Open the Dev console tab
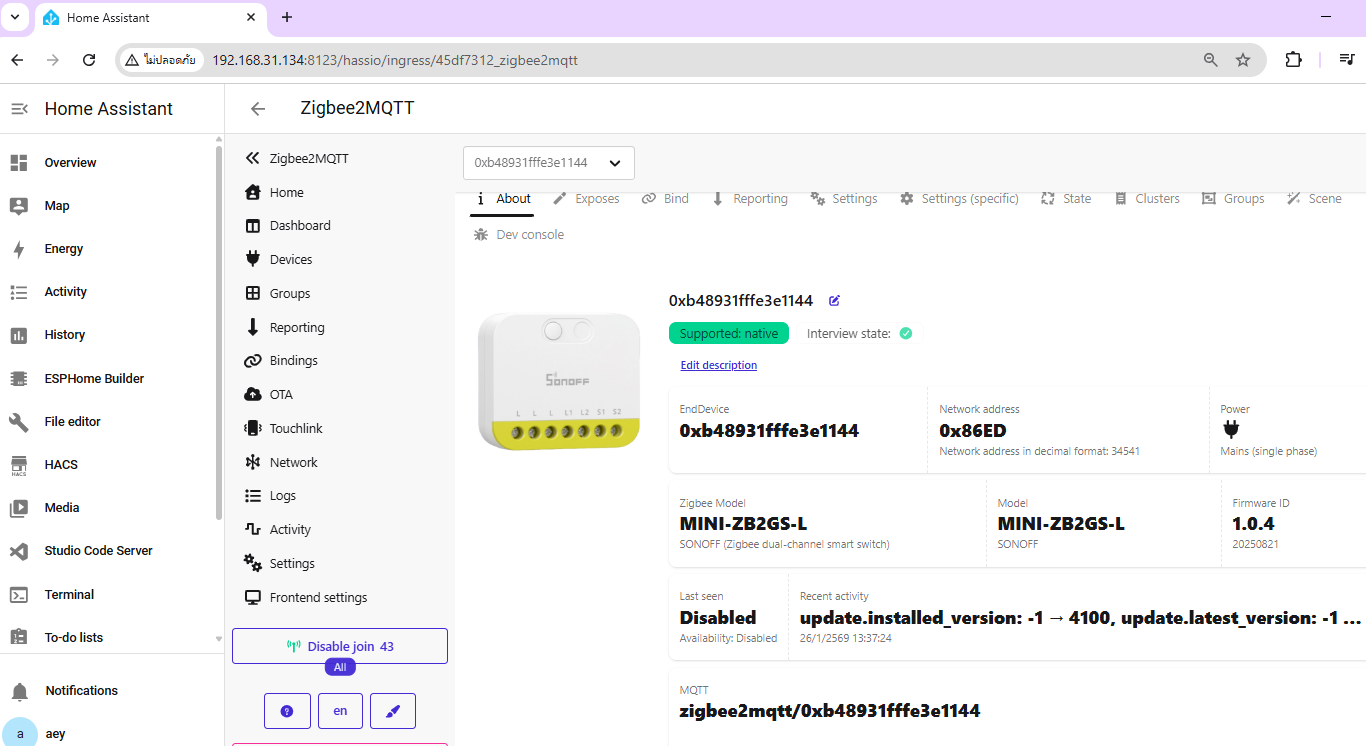Screen dimensions: 1366x746 pos(519,235)
